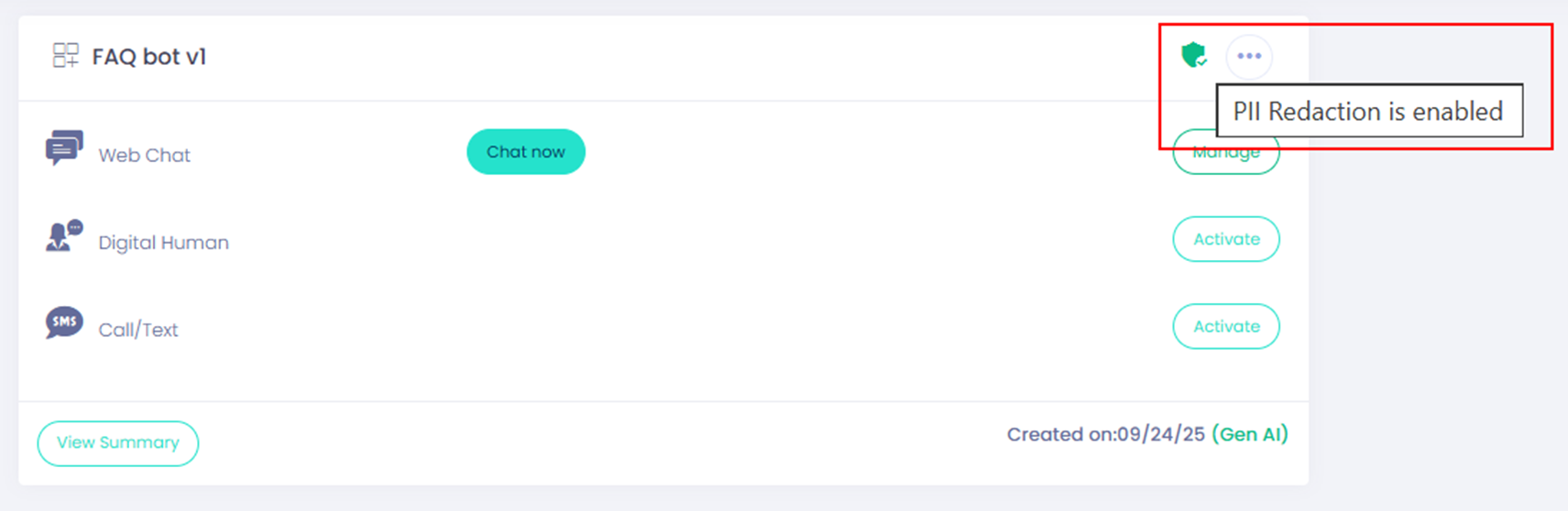Start a conversation with Chat now
This screenshot has height=511, width=1568.
tap(526, 152)
